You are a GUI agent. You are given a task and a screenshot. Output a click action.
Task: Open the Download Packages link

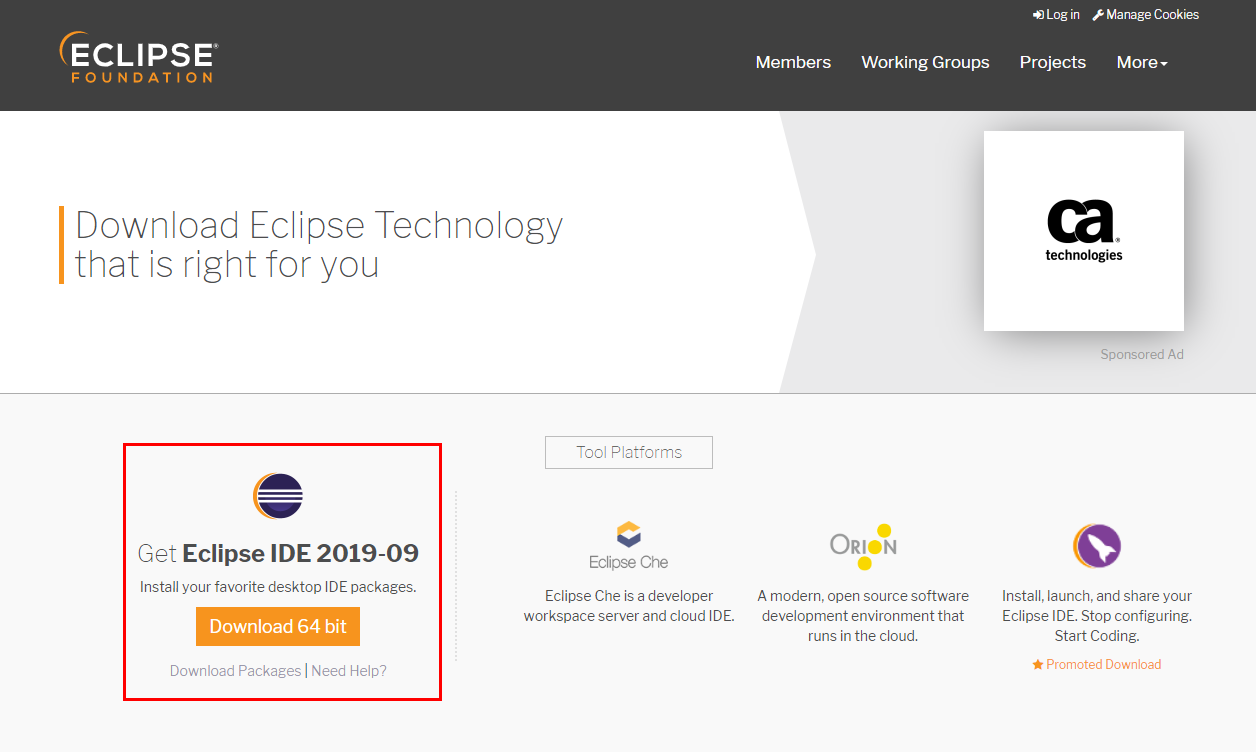click(235, 671)
